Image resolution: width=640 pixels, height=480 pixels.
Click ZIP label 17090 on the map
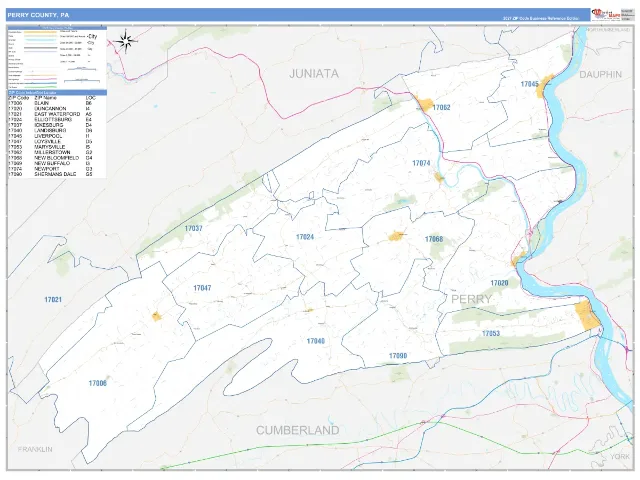point(398,356)
